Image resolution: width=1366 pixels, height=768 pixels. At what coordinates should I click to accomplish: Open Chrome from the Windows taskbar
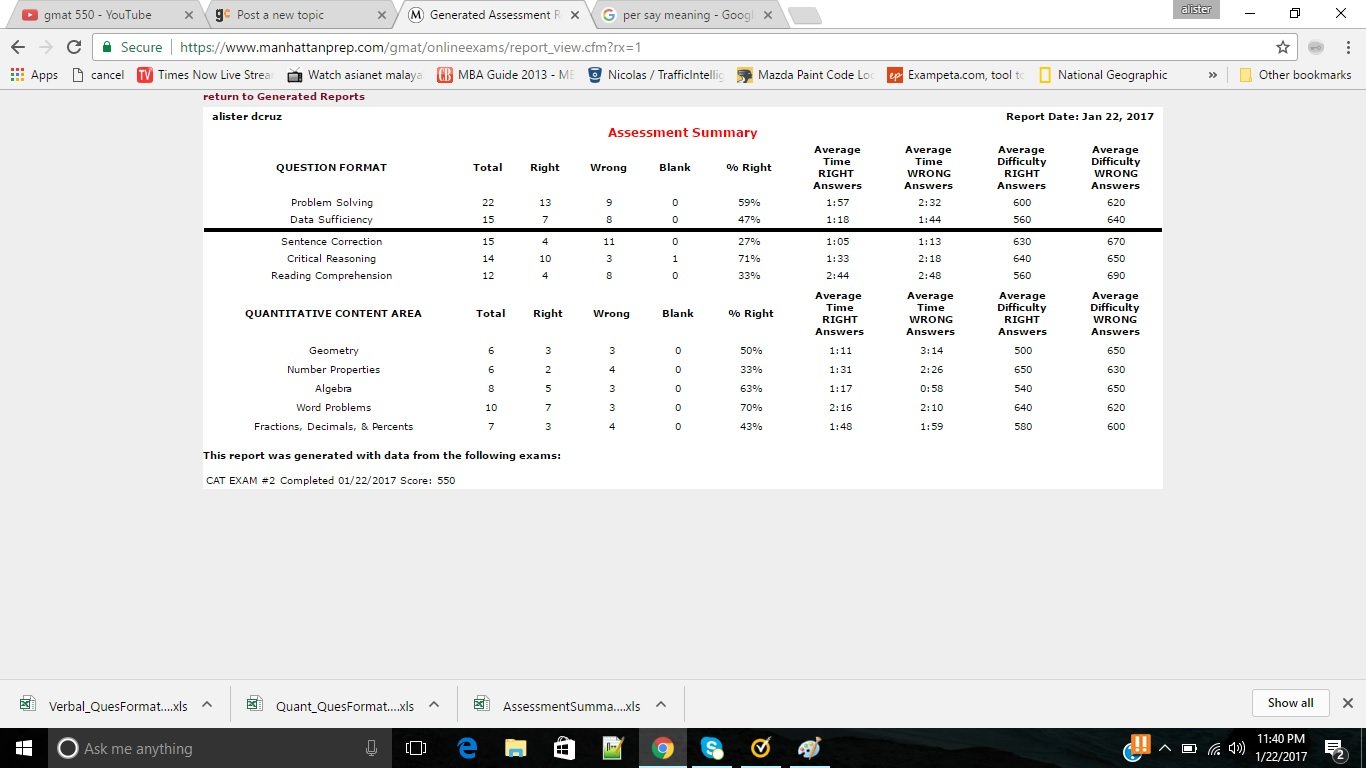click(x=662, y=748)
